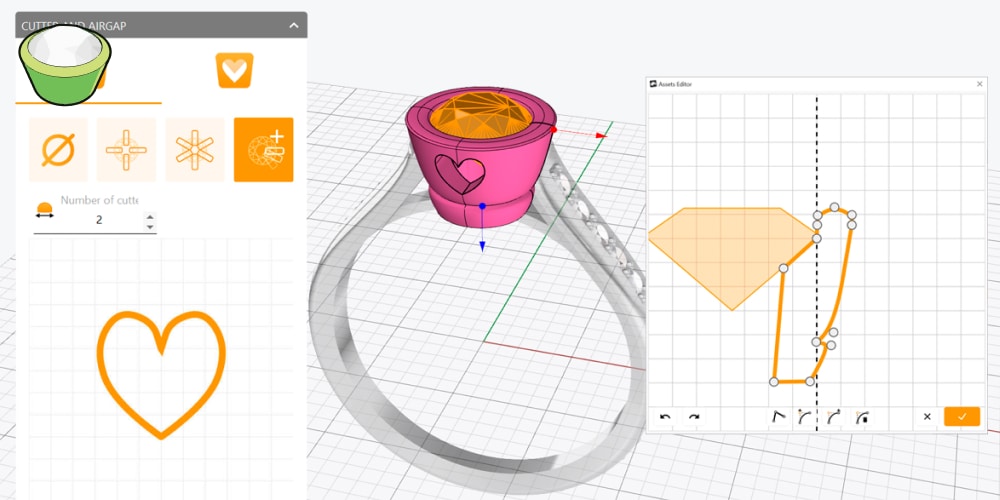
Task: Select the diameter symbol cutter option
Action: [58, 150]
